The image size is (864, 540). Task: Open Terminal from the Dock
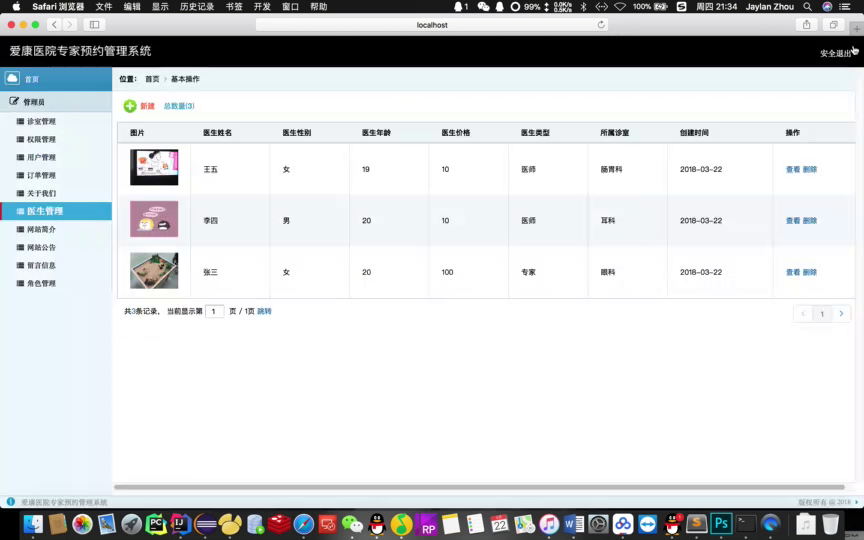click(746, 524)
